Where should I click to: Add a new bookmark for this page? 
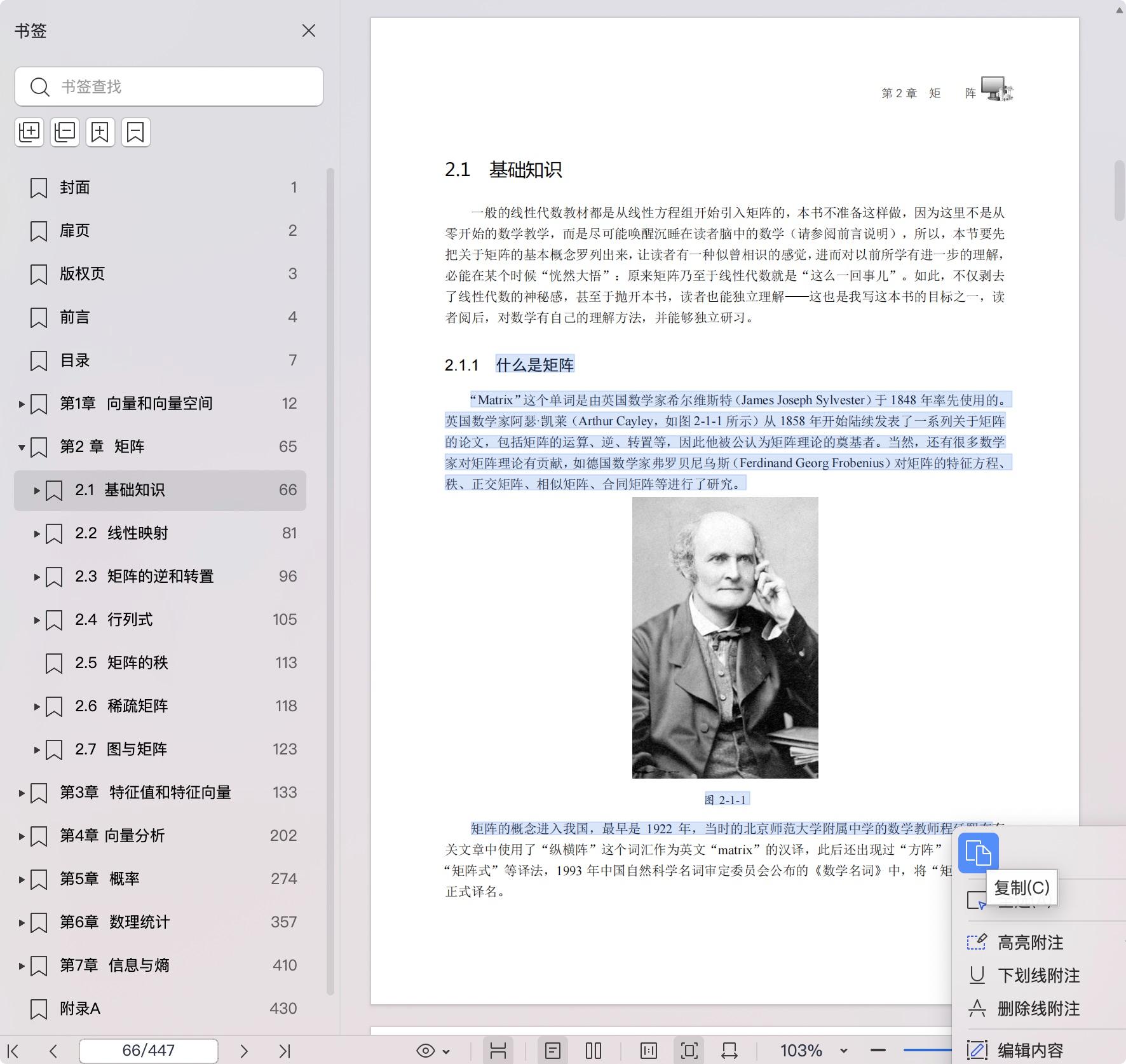(x=100, y=132)
